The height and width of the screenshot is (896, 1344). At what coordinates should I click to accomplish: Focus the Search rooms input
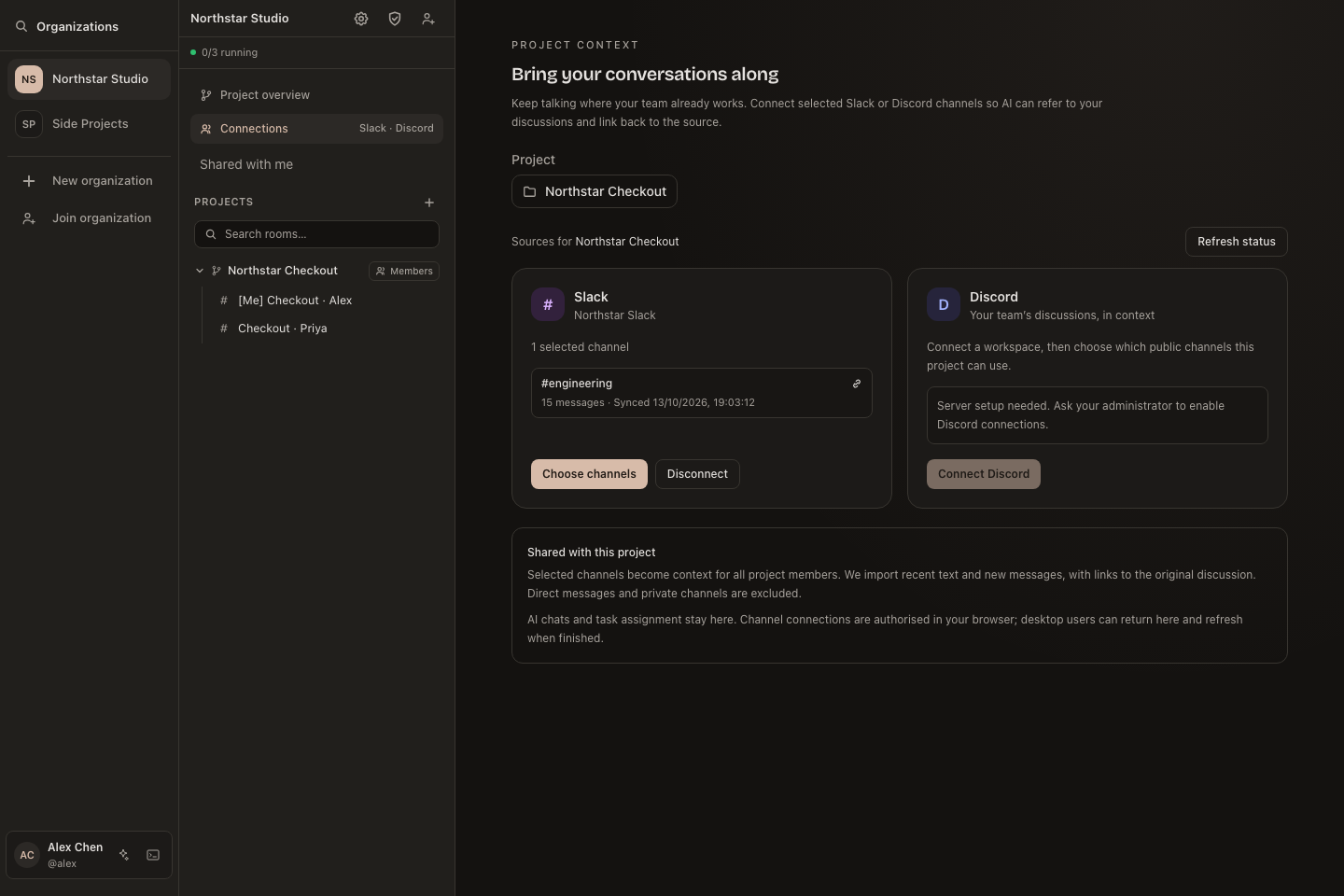[316, 234]
